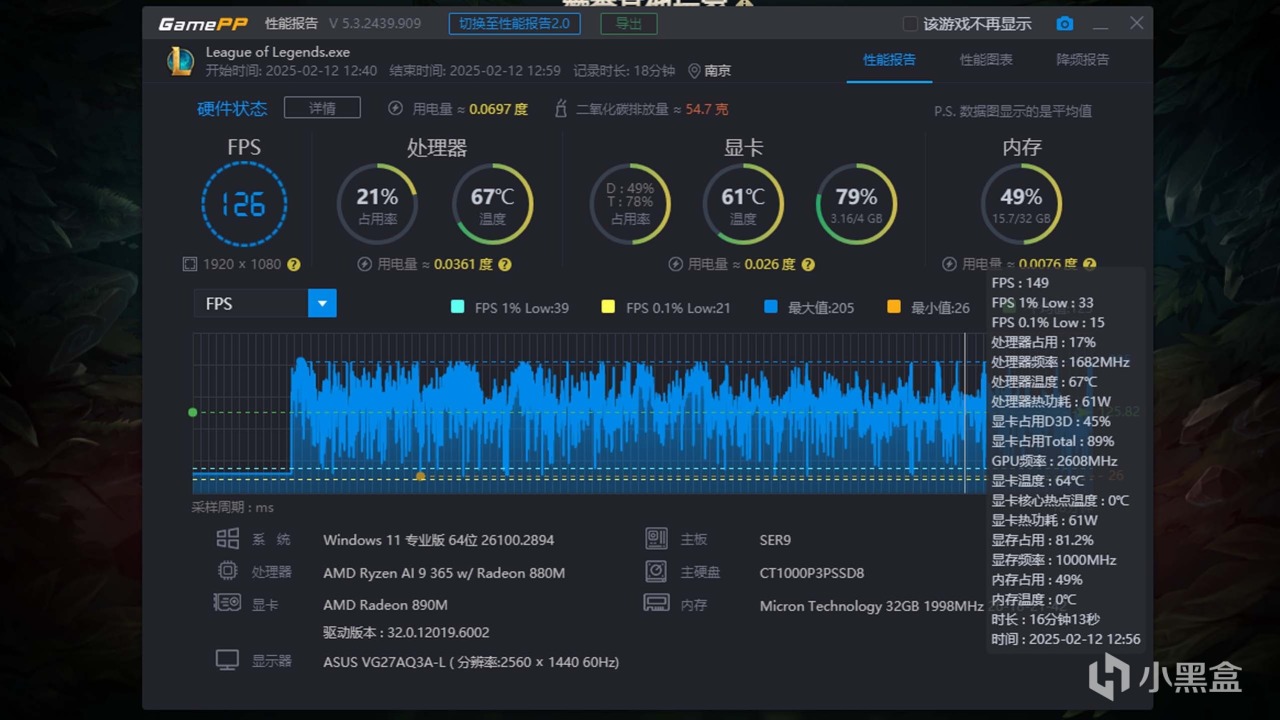Click the hard disk icon beside 主硬盘

tap(656, 572)
